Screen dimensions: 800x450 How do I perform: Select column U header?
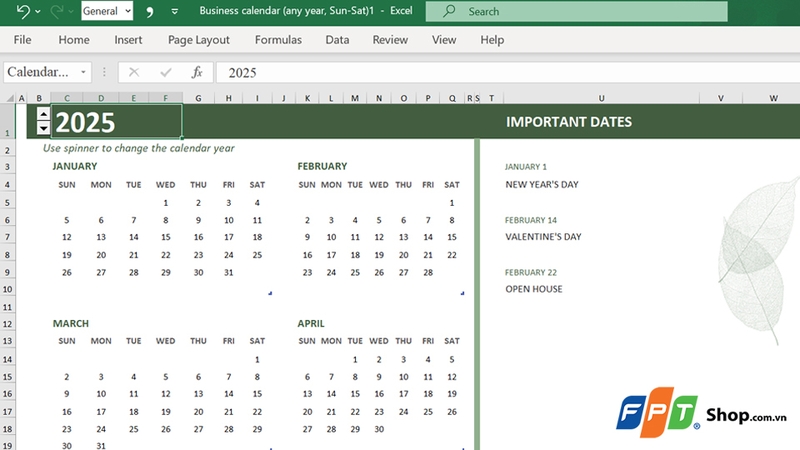[601, 98]
